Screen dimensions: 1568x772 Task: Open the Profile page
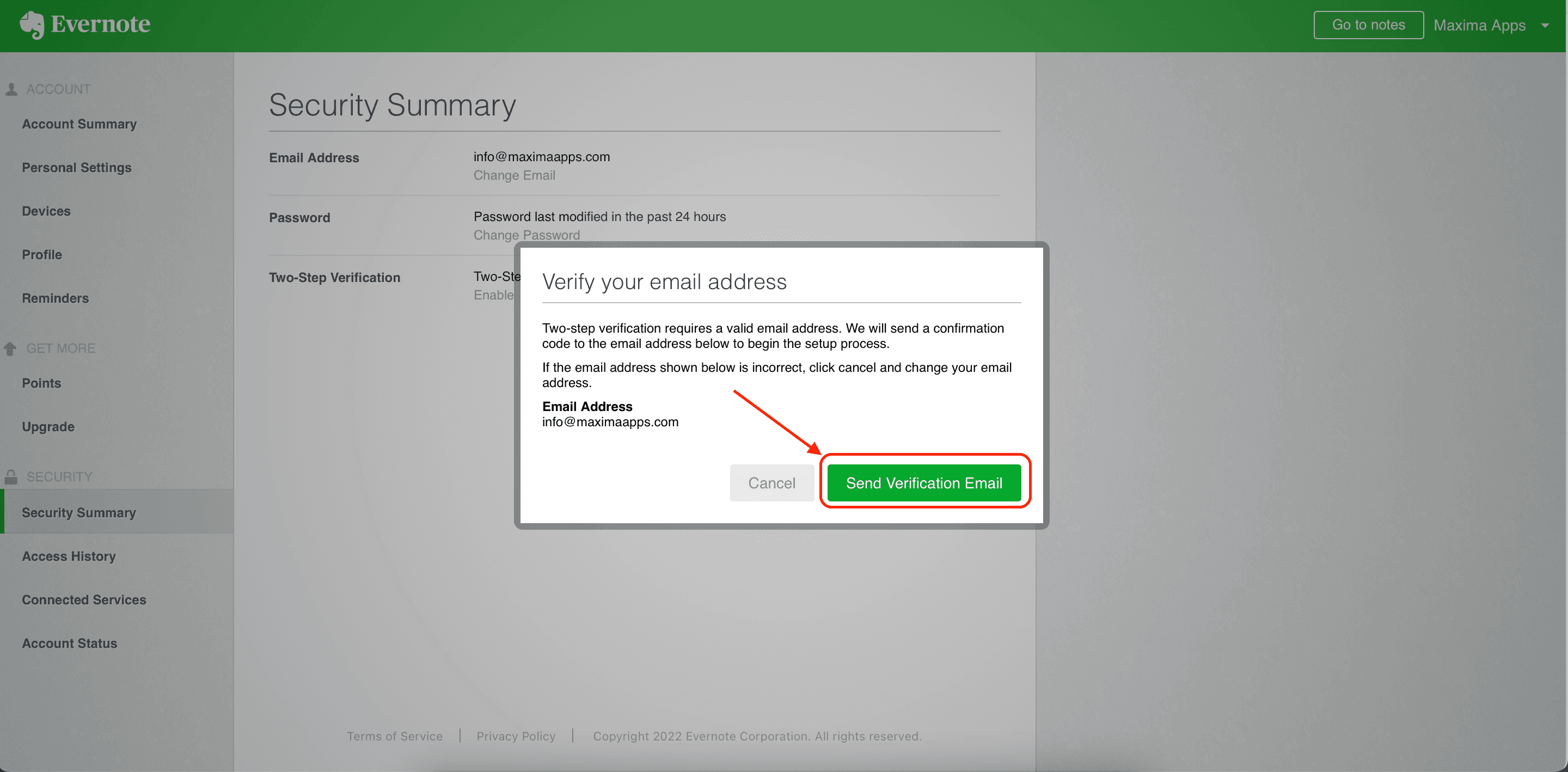click(42, 254)
